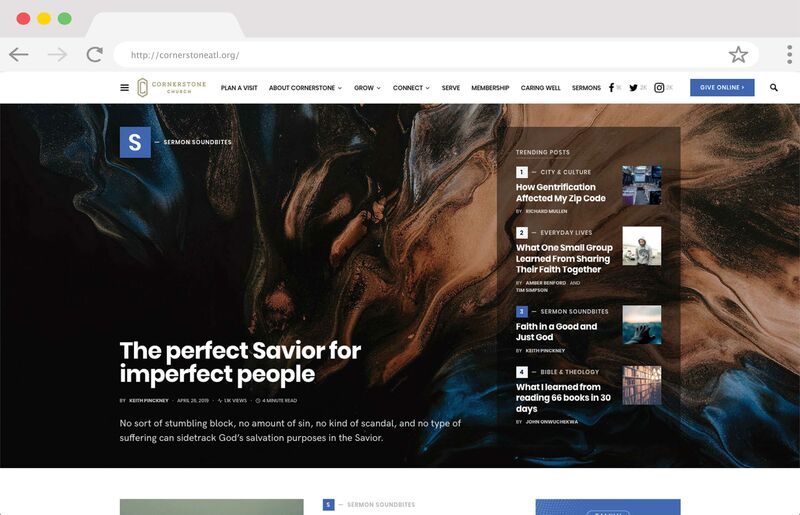The width and height of the screenshot is (800, 515).
Task: Open browser three-dot options menu
Action: pos(789,55)
